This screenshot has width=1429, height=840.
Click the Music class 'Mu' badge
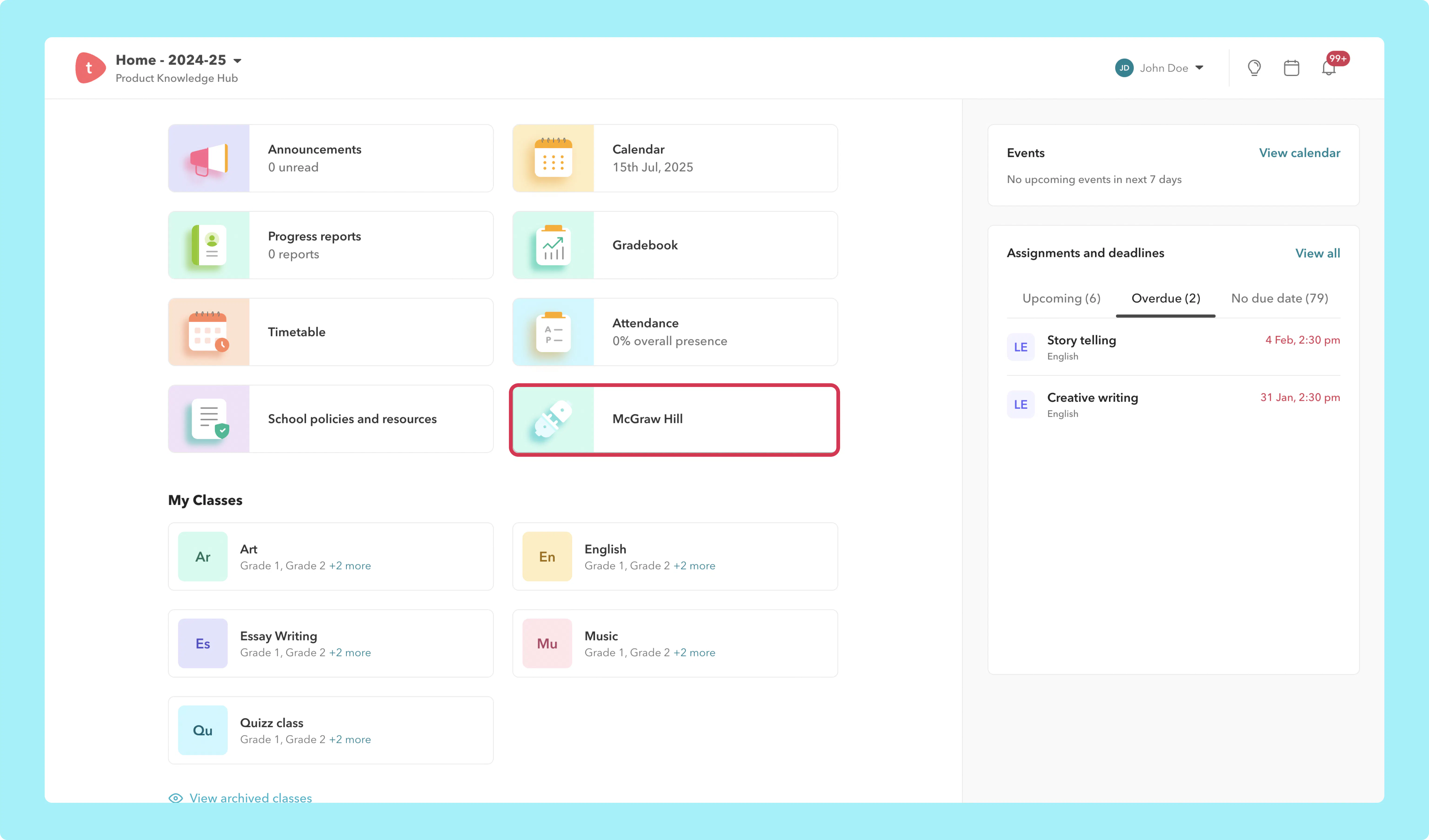click(x=547, y=643)
